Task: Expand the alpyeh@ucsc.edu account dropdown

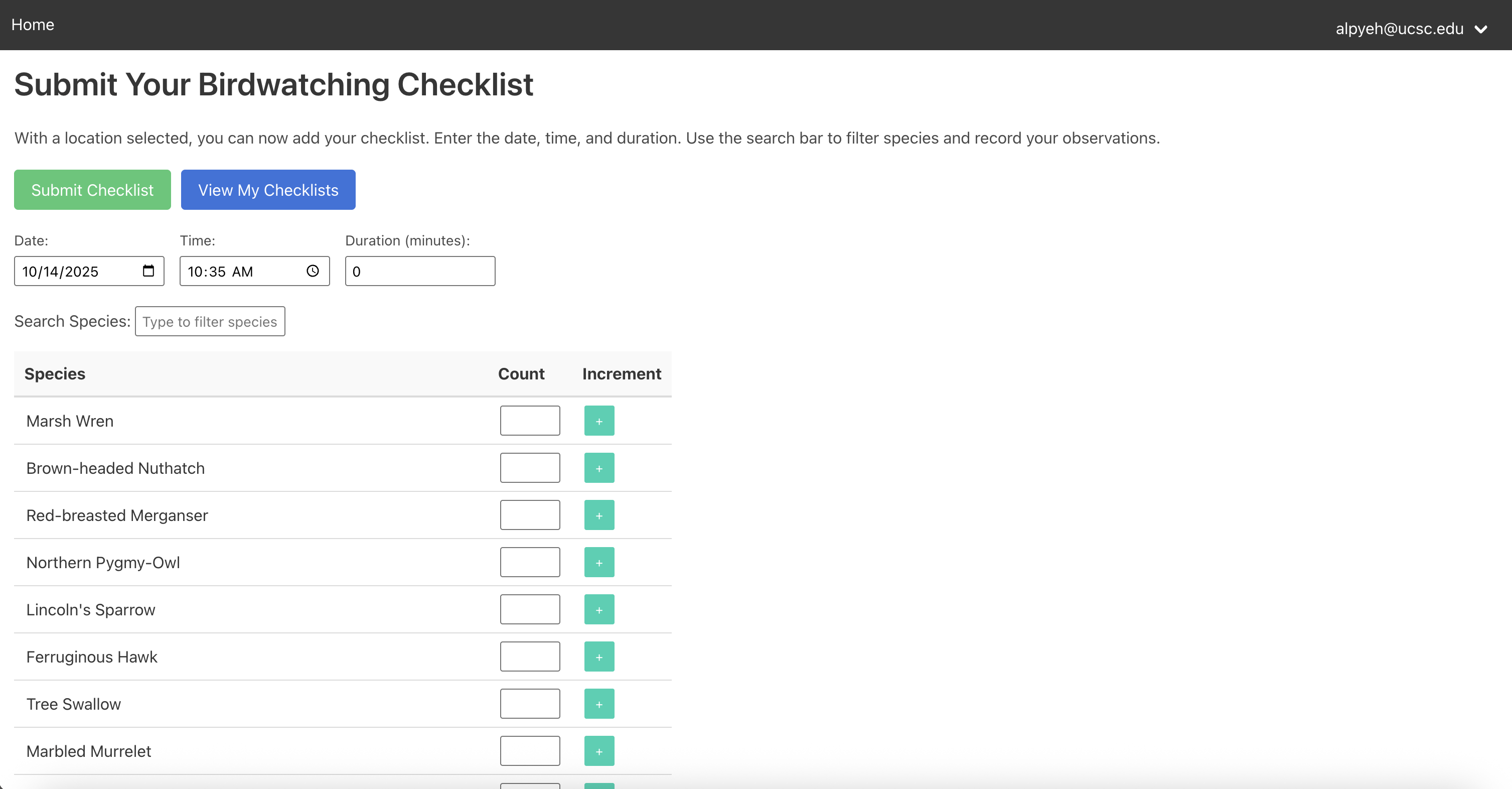Action: (1399, 28)
